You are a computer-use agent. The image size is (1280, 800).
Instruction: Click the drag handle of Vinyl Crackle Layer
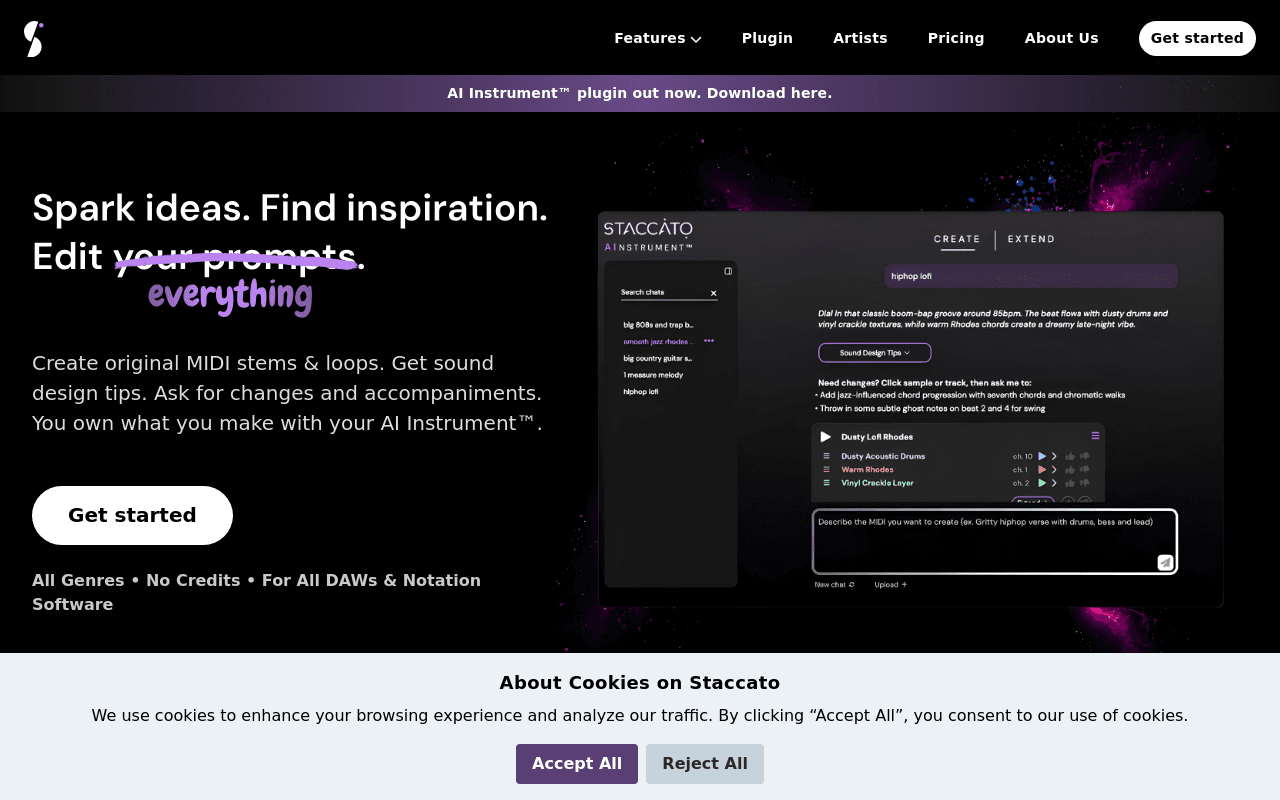click(x=826, y=483)
